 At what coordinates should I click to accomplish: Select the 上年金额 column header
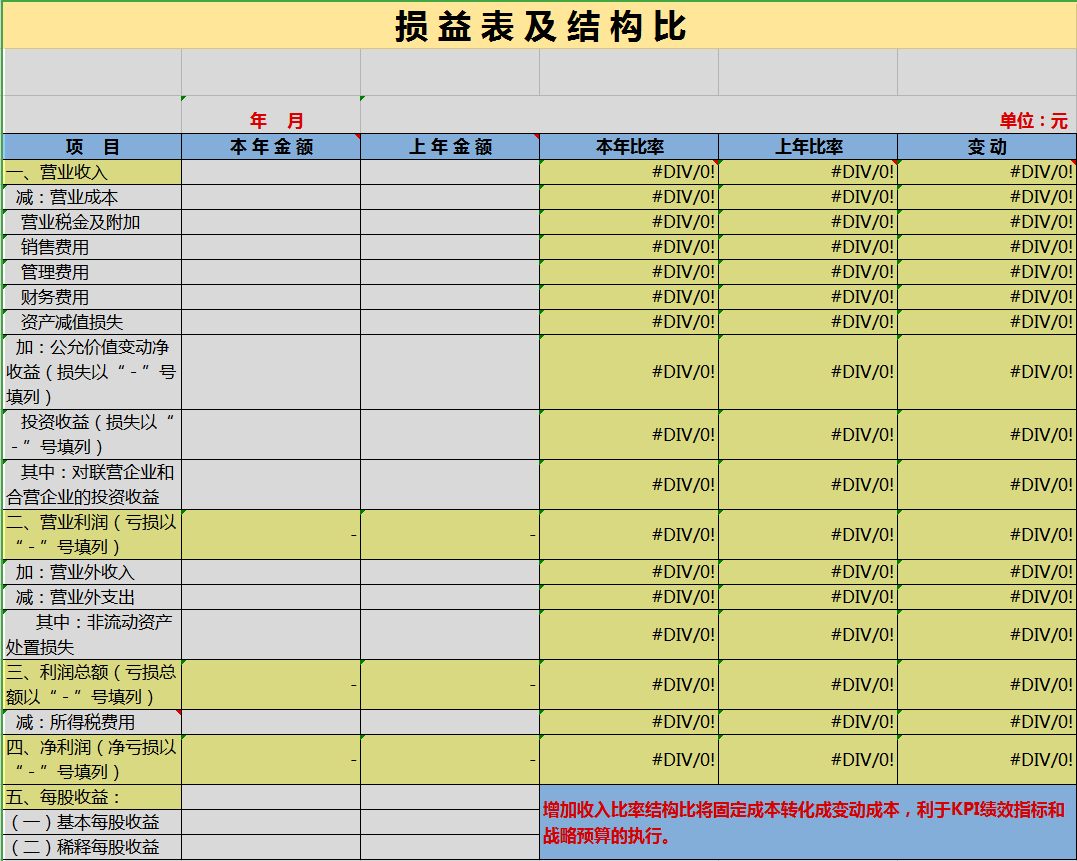coord(450,147)
